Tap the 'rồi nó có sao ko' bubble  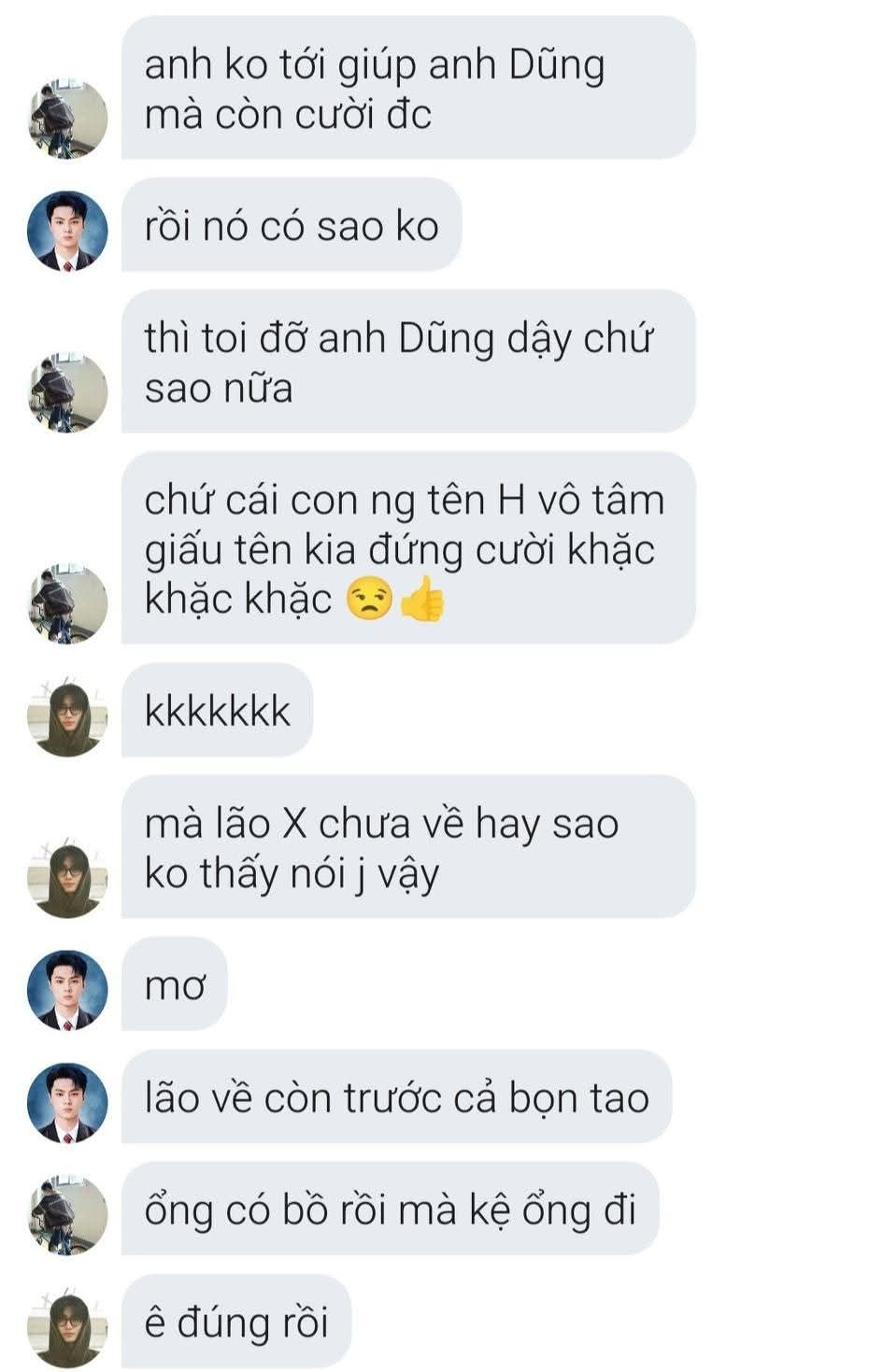pyautogui.click(x=292, y=225)
